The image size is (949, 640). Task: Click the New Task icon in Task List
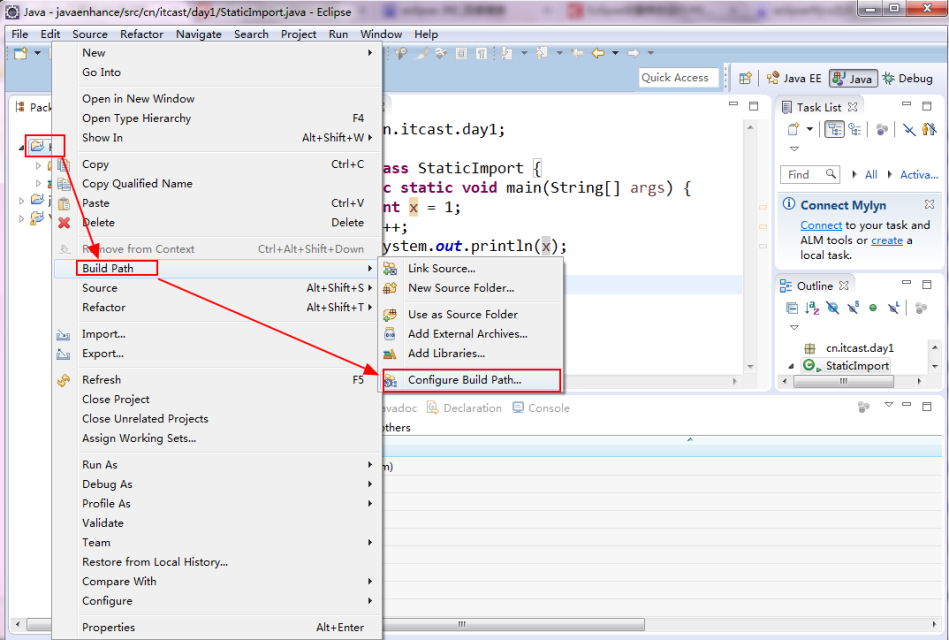pyautogui.click(x=793, y=129)
